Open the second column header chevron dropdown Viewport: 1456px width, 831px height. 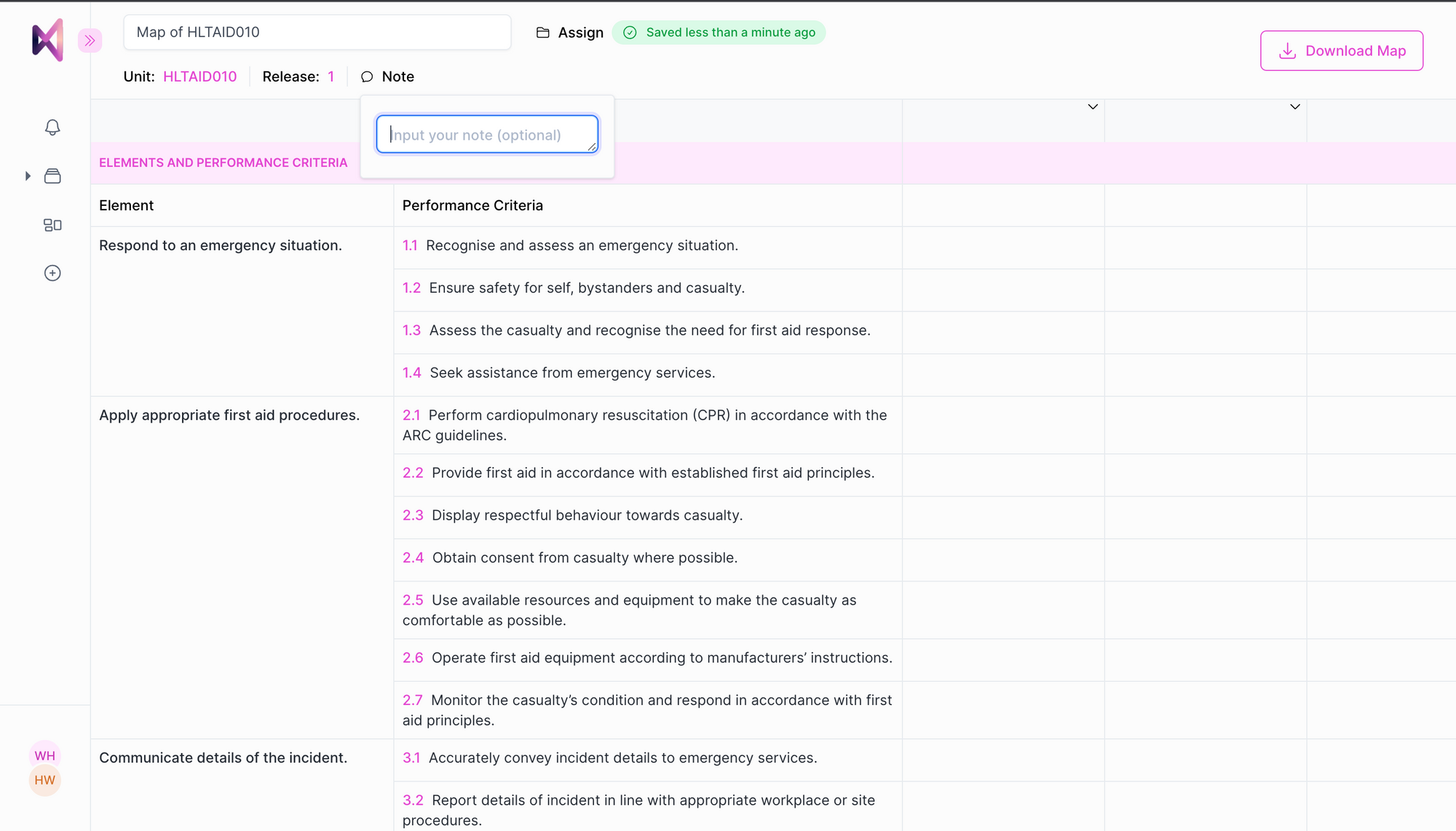(1295, 107)
